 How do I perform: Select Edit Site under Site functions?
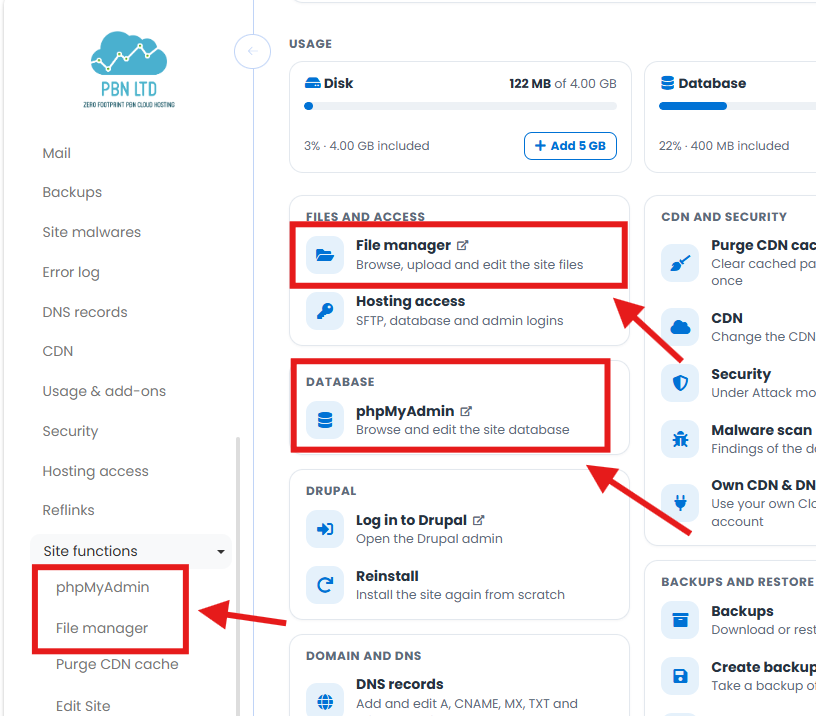tap(83, 706)
